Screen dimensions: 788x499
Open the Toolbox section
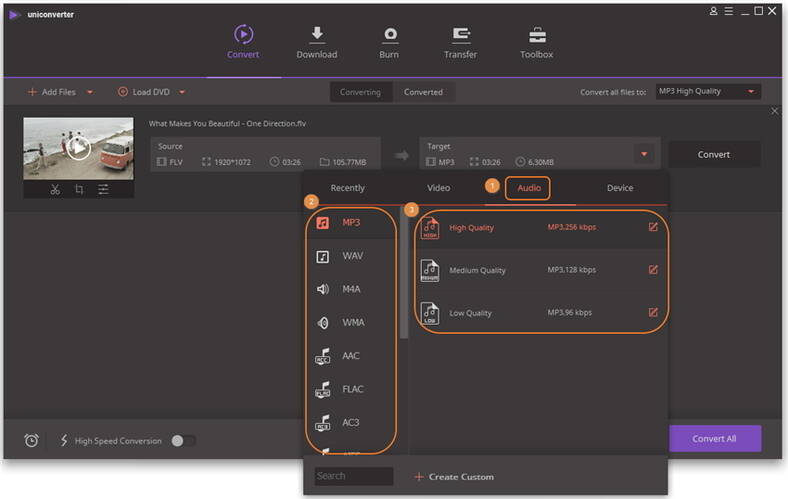tap(537, 42)
